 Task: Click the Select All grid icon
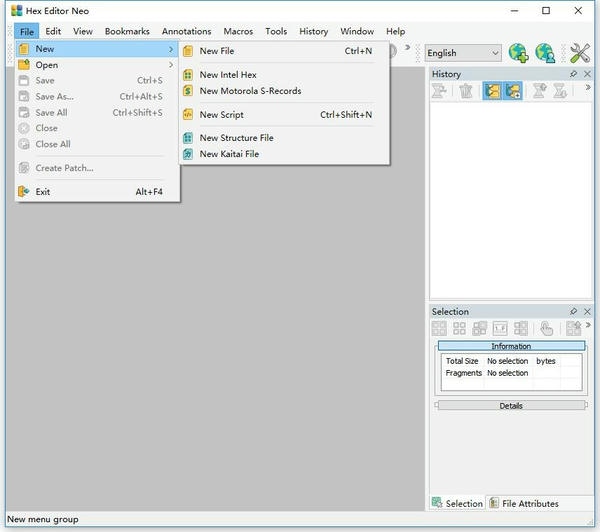click(x=439, y=328)
